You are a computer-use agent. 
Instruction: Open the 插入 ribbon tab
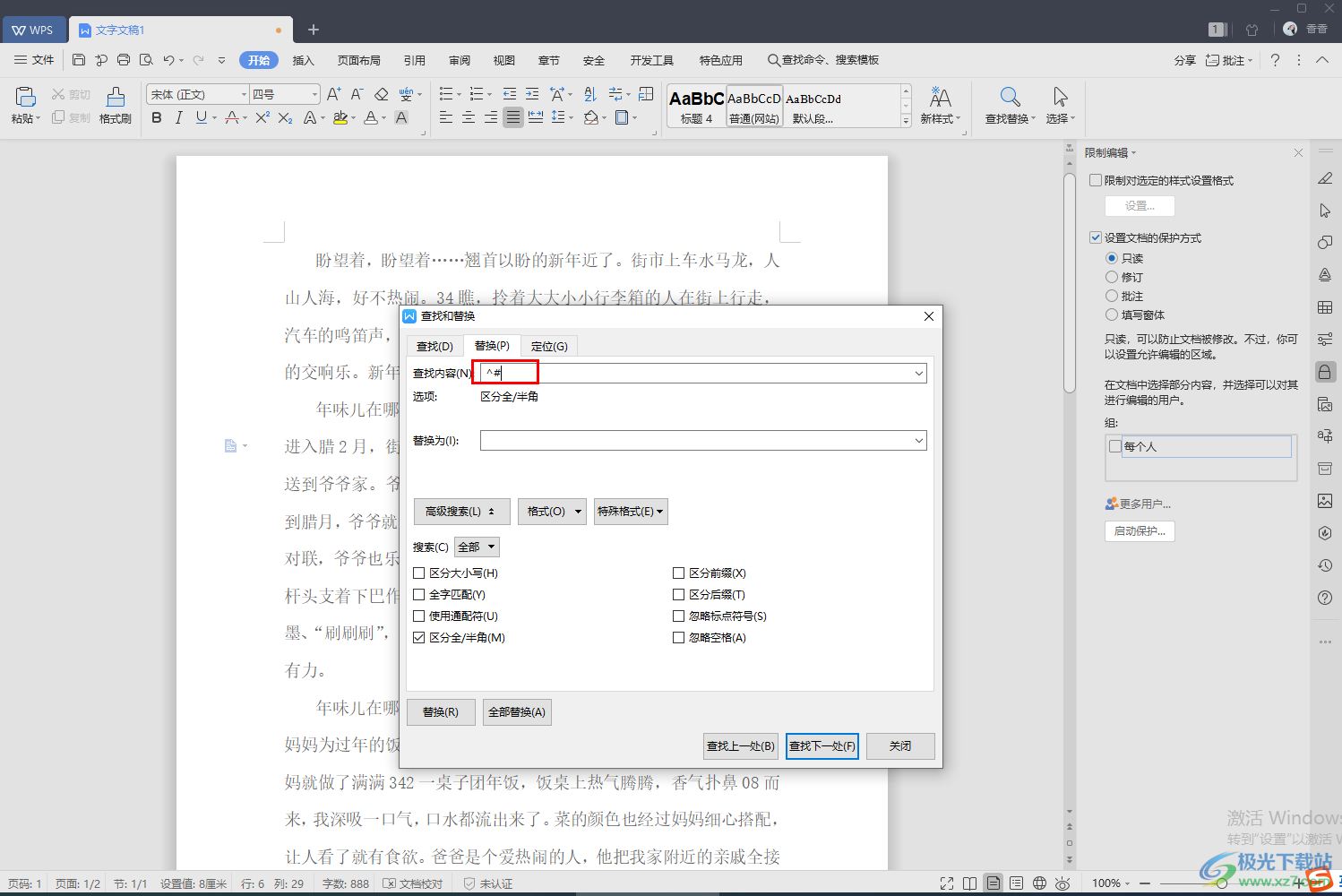[x=304, y=60]
